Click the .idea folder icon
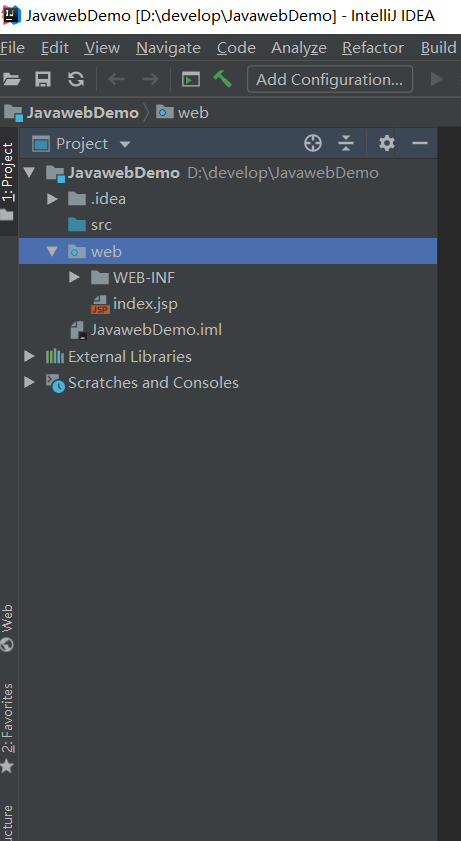Image resolution: width=461 pixels, height=841 pixels. coord(77,199)
